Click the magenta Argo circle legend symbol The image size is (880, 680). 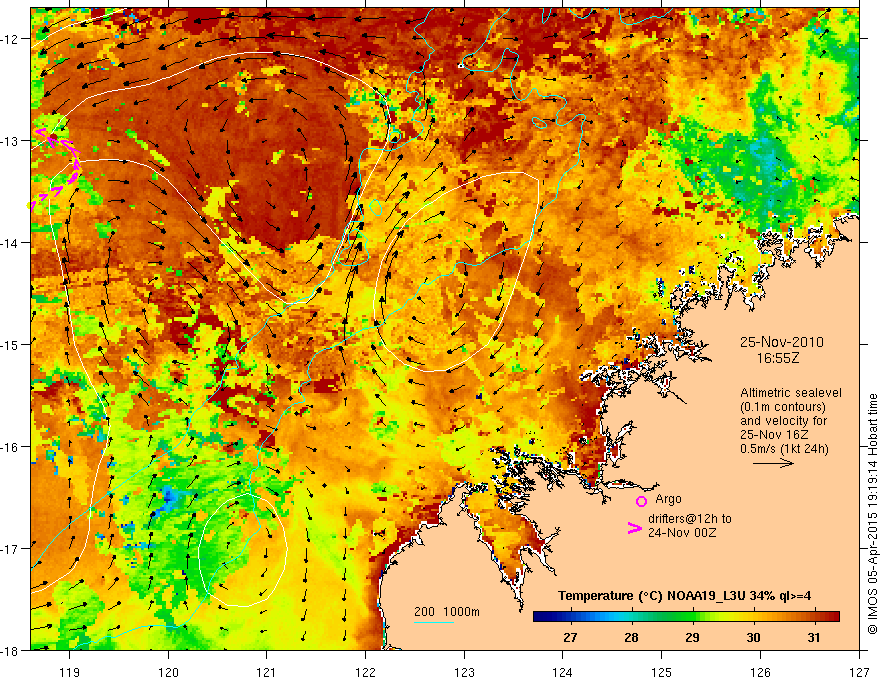click(x=641, y=501)
